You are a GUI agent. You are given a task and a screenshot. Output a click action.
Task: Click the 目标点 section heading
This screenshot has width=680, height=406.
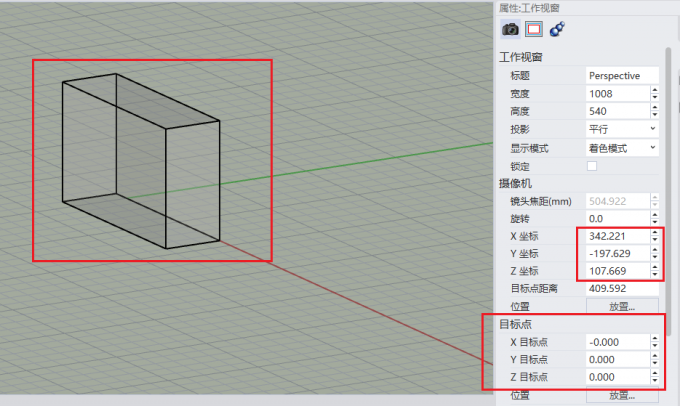(x=515, y=324)
